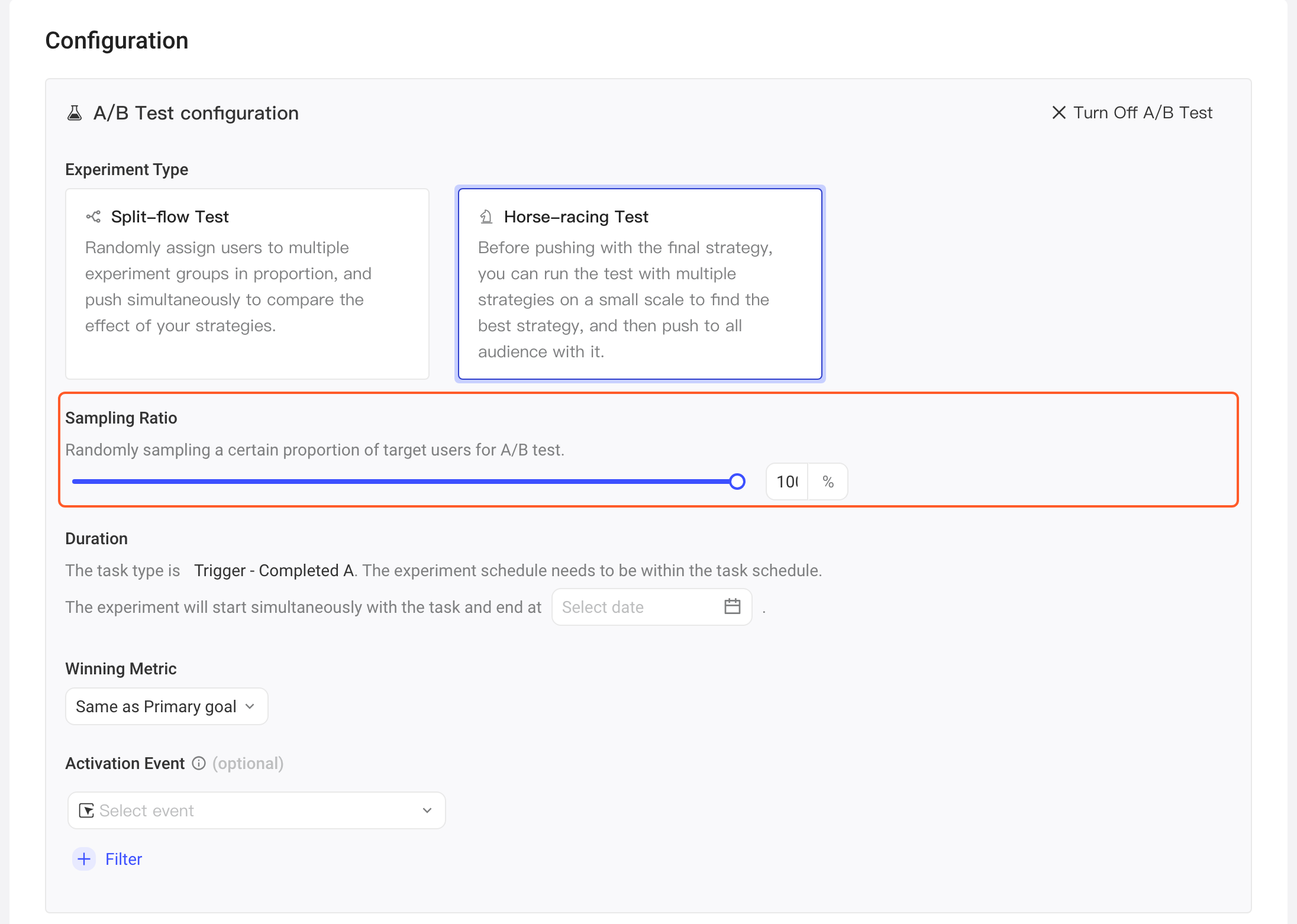Click the Turn Off A/B Test label
Image resolution: width=1297 pixels, height=924 pixels.
(x=1143, y=112)
